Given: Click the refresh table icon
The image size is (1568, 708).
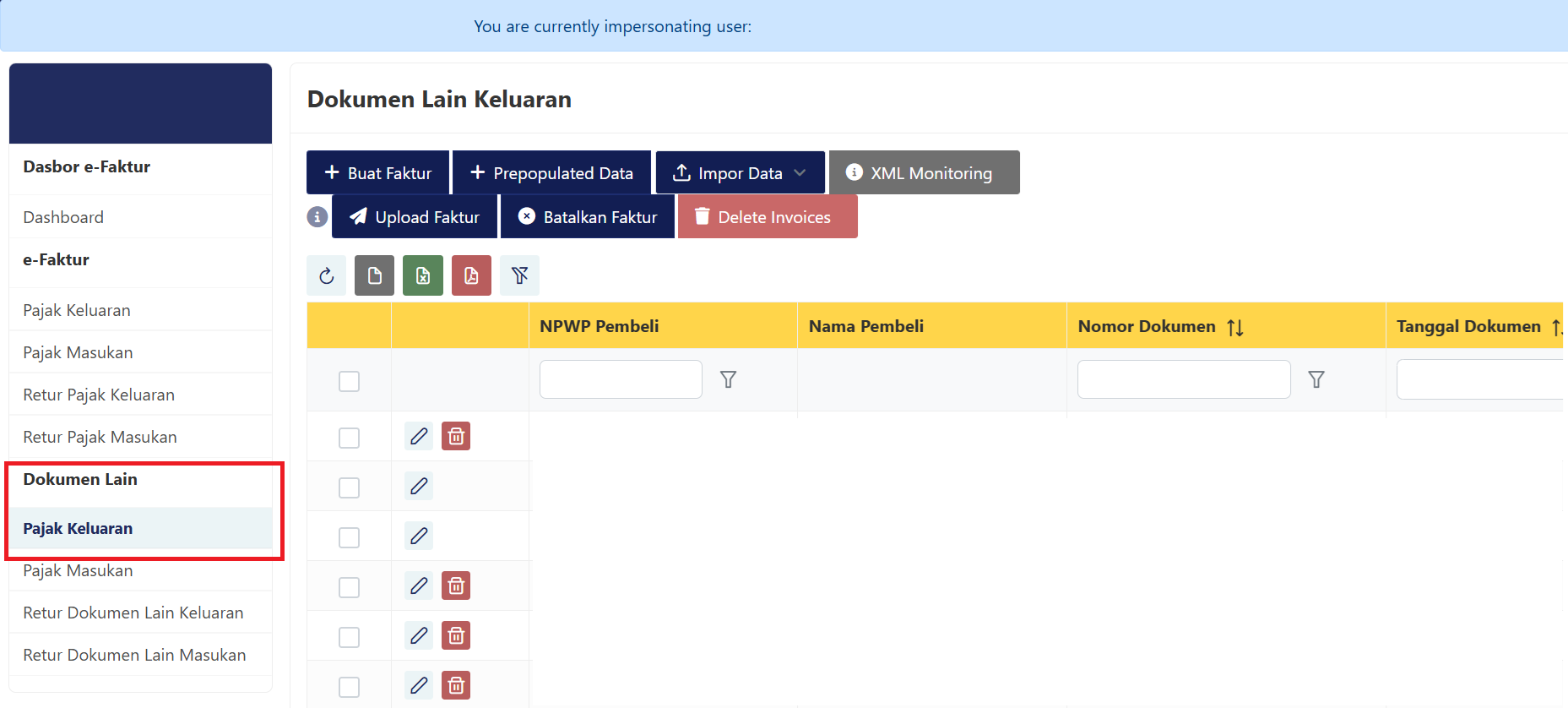Looking at the screenshot, I should 327,276.
